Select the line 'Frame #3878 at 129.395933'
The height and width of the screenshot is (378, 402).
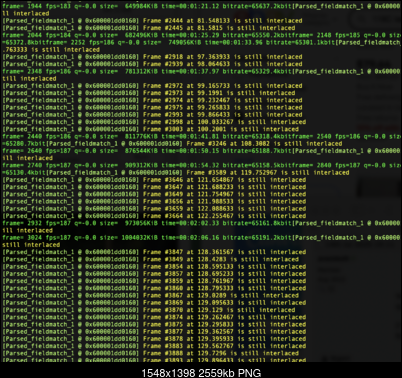[154, 339]
